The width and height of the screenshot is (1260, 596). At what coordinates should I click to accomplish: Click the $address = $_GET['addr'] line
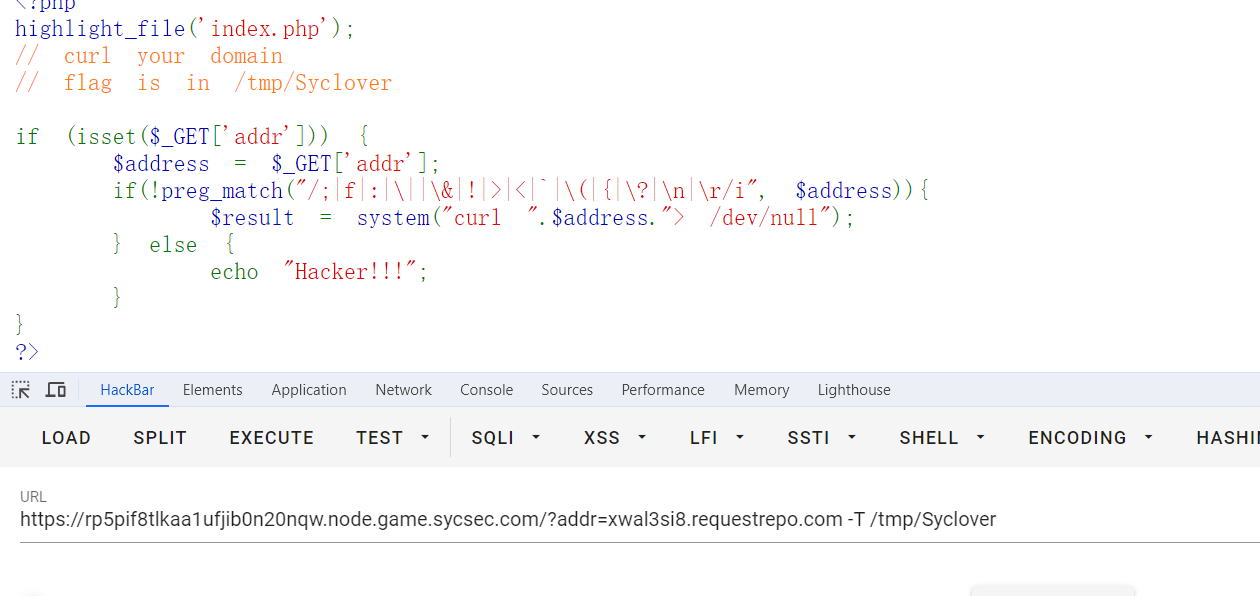[x=276, y=164]
